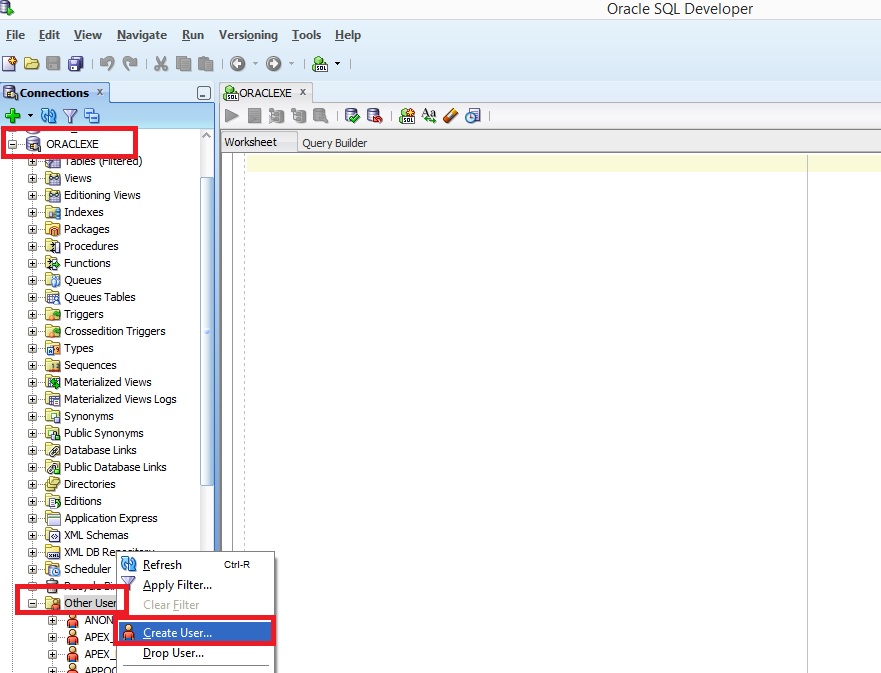Click the Back navigation arrow
Image resolution: width=881 pixels, height=673 pixels.
[x=238, y=63]
